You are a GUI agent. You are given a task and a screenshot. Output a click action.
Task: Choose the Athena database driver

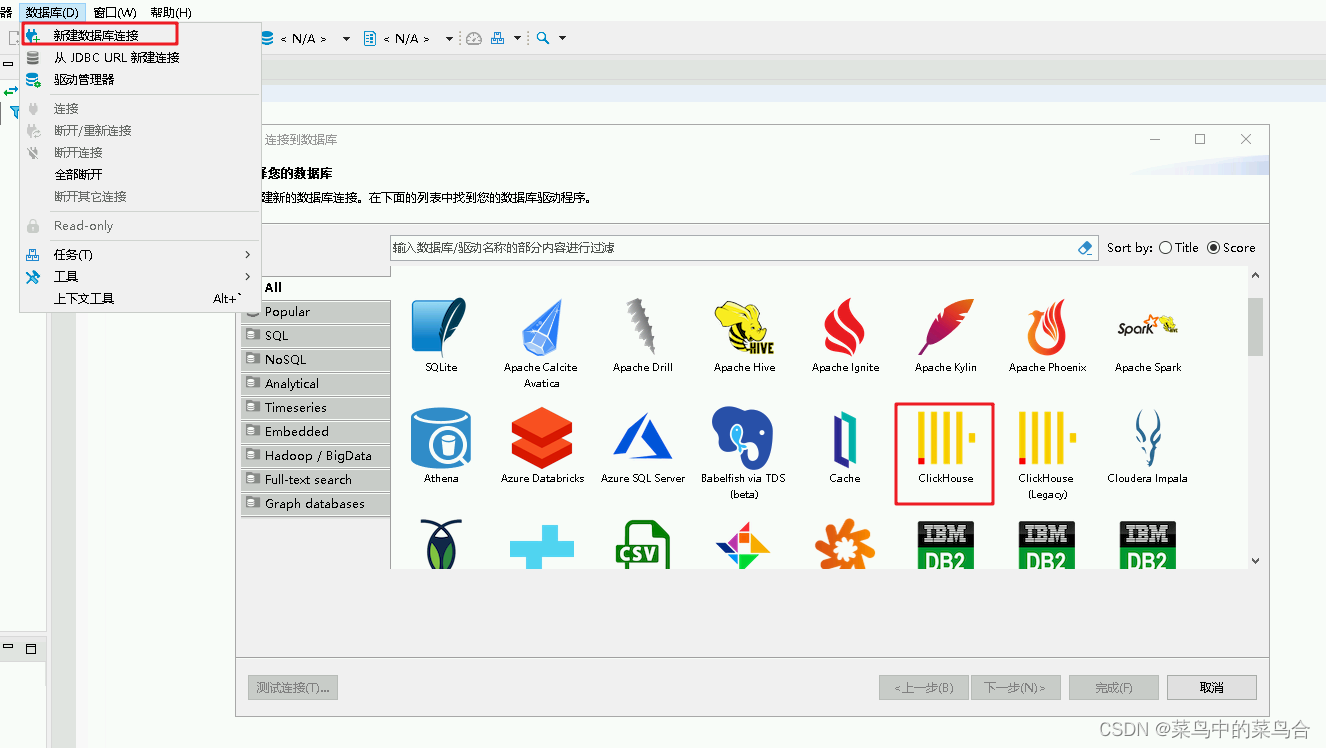(440, 446)
